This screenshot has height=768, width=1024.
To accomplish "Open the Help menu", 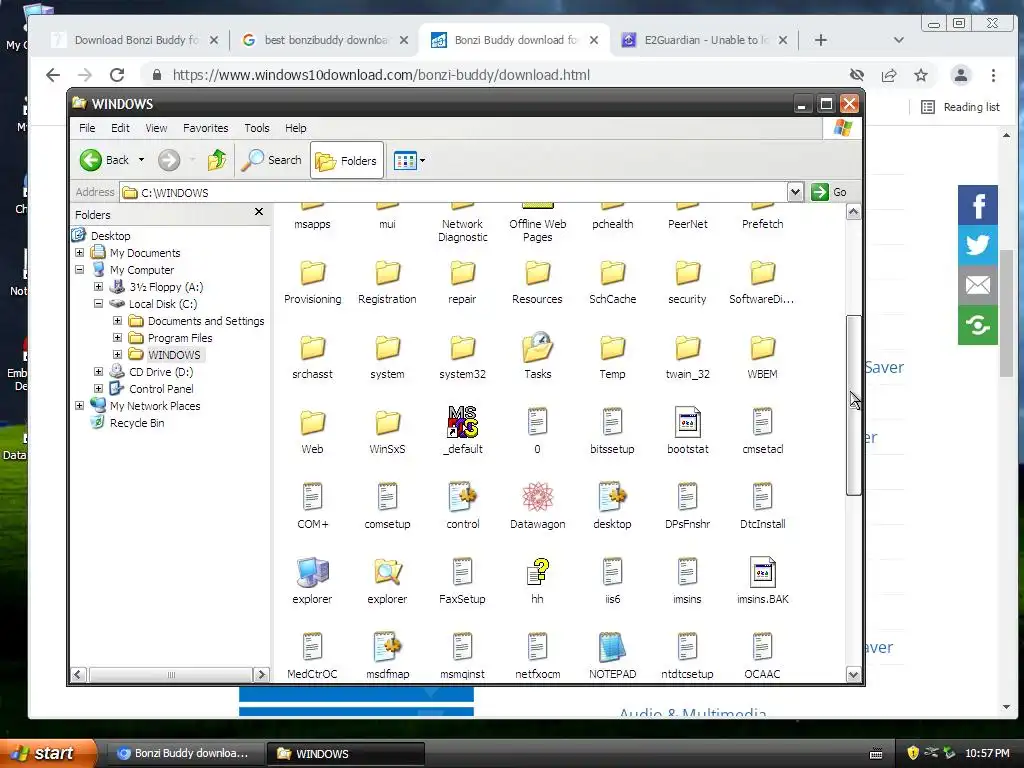I will [295, 128].
